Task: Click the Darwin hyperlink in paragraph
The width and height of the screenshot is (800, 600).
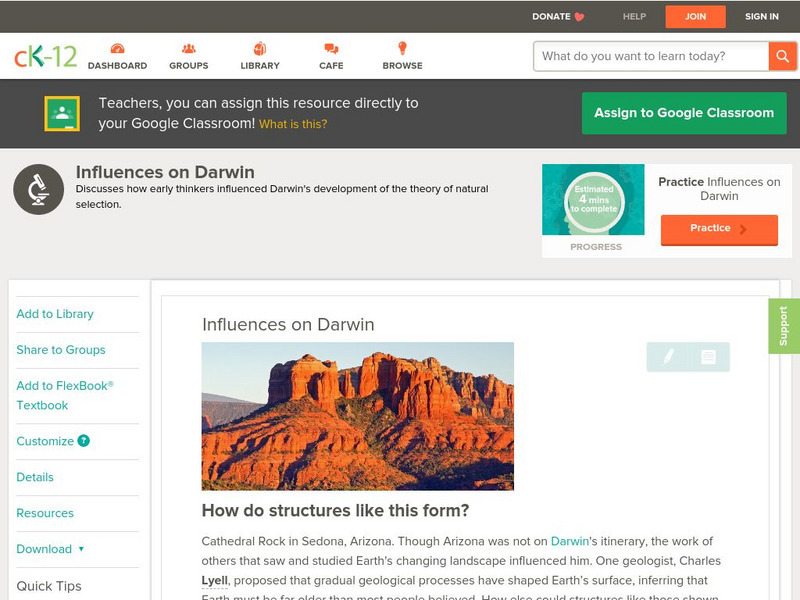Action: click(x=570, y=541)
